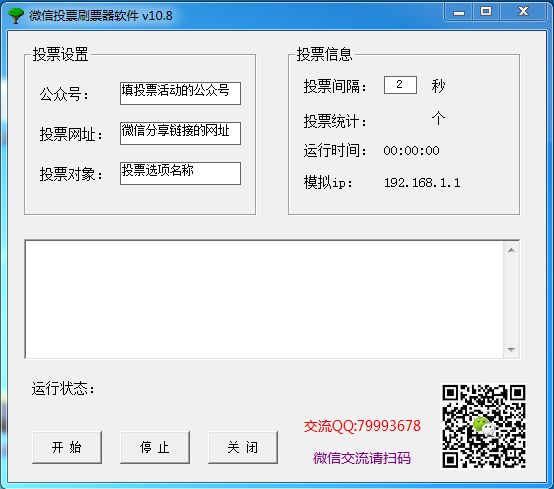Click the 投票设置 group title

(60, 54)
